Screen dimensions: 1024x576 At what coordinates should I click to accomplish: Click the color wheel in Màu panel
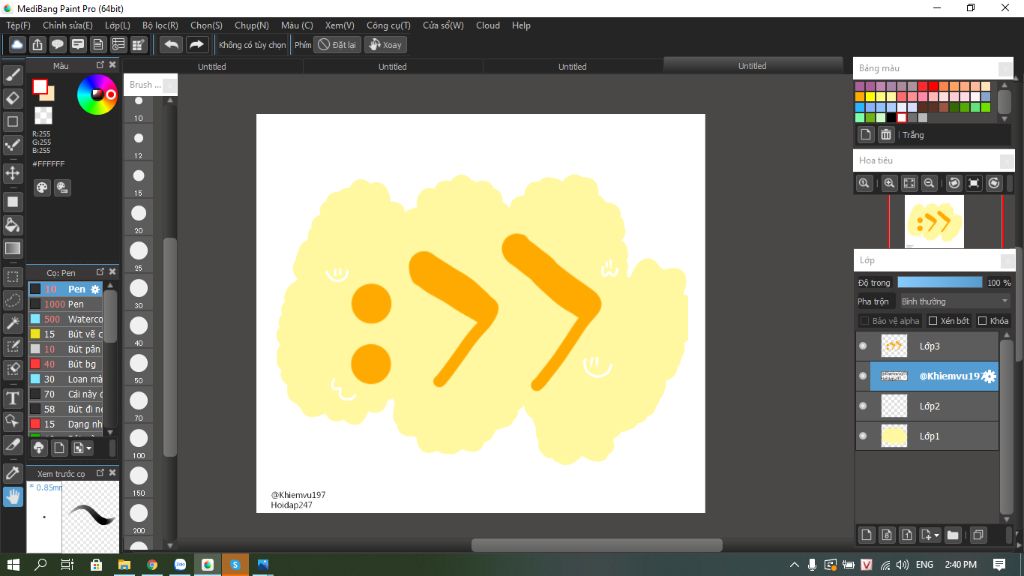pyautogui.click(x=97, y=95)
